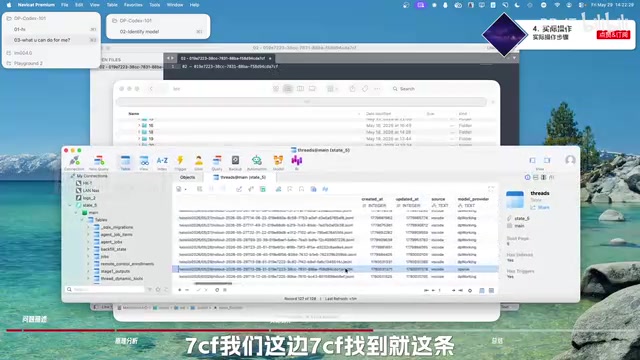Click the Model toolbar icon

[x=278, y=162]
